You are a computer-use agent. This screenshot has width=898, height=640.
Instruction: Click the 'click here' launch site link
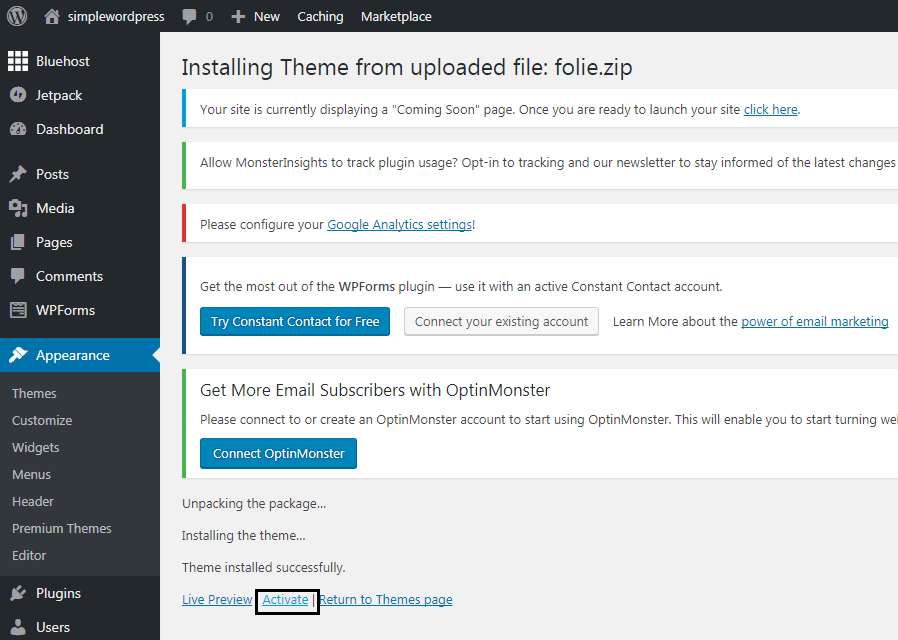point(770,109)
